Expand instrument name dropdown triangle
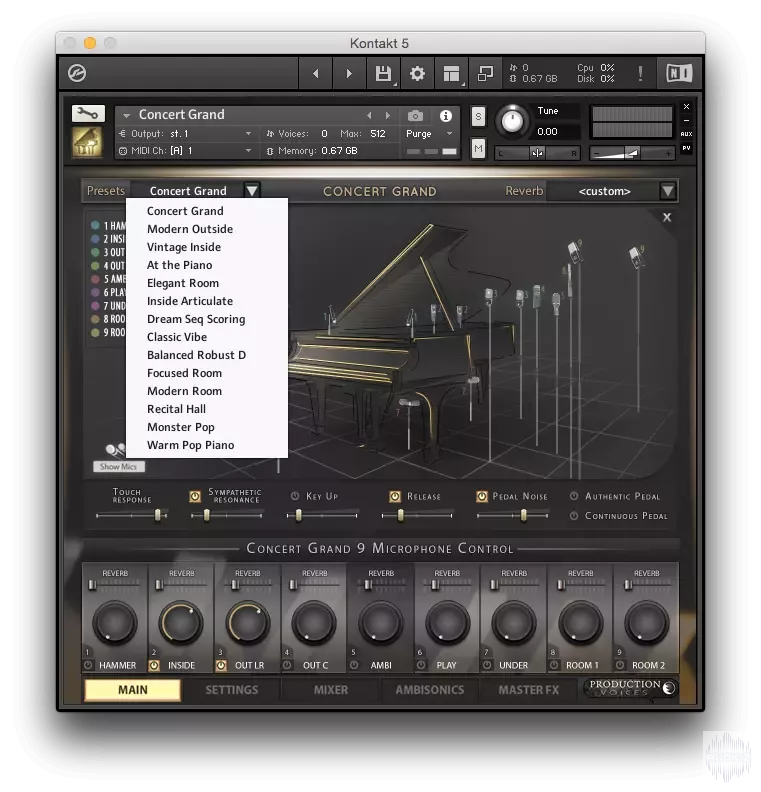761x792 pixels. point(127,116)
